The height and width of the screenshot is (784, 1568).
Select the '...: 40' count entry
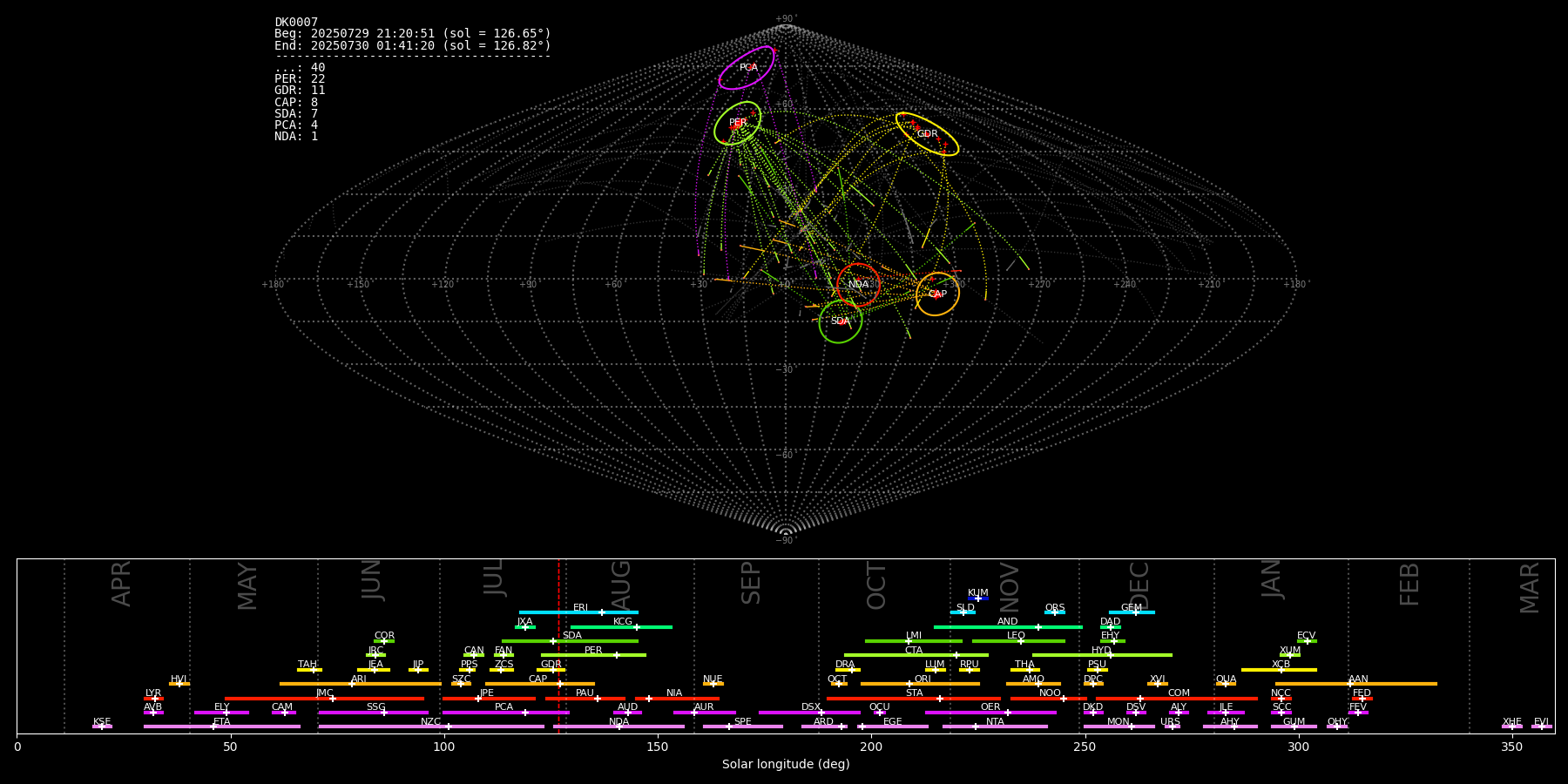coord(300,67)
